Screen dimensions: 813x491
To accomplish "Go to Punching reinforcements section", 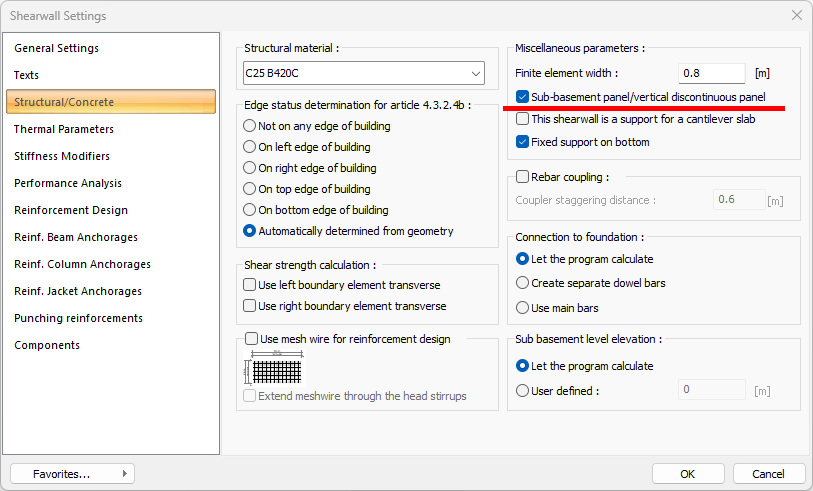I will pos(78,318).
